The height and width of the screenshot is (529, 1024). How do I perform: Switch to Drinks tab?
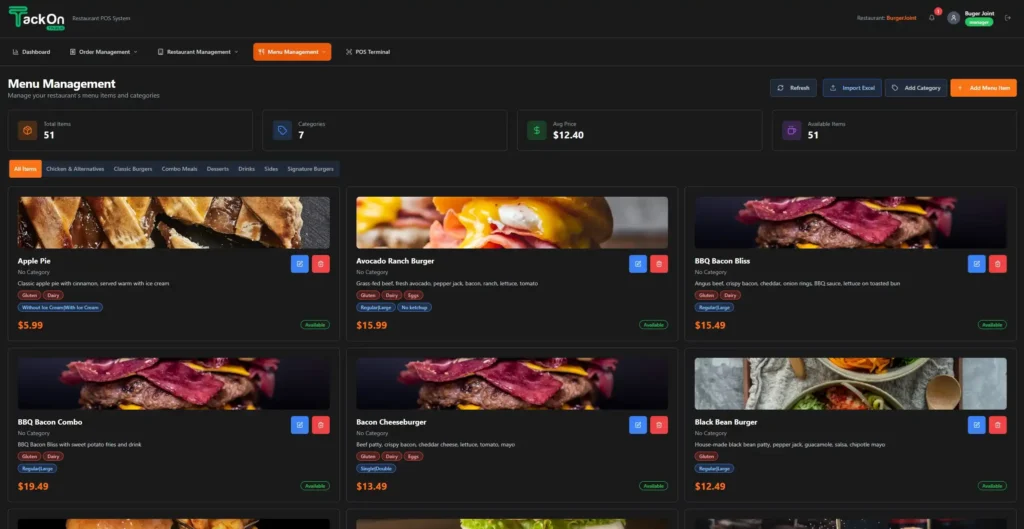[x=247, y=169]
